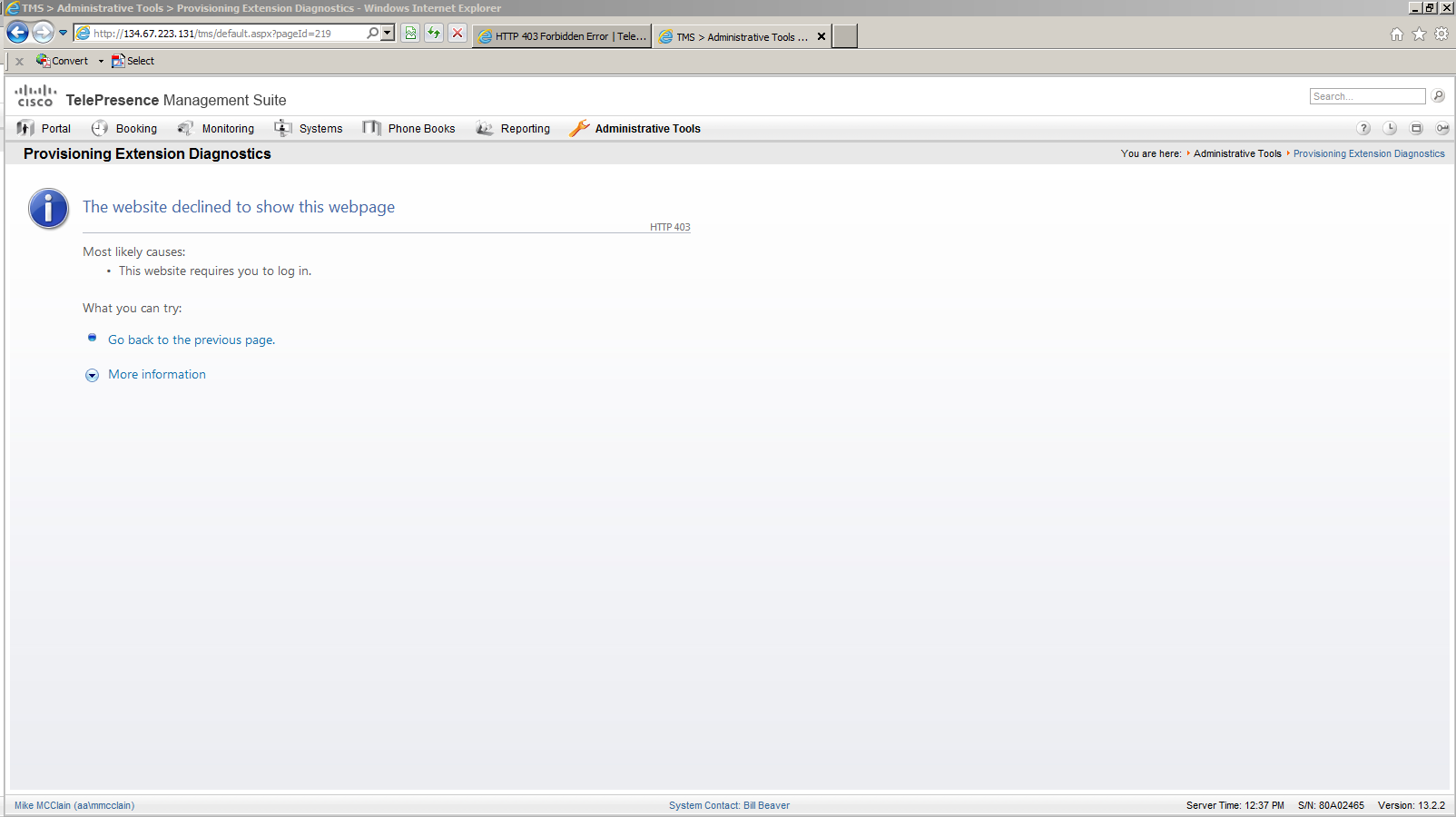Open the Monitoring menu
This screenshot has height=817, width=1456.
(x=216, y=128)
